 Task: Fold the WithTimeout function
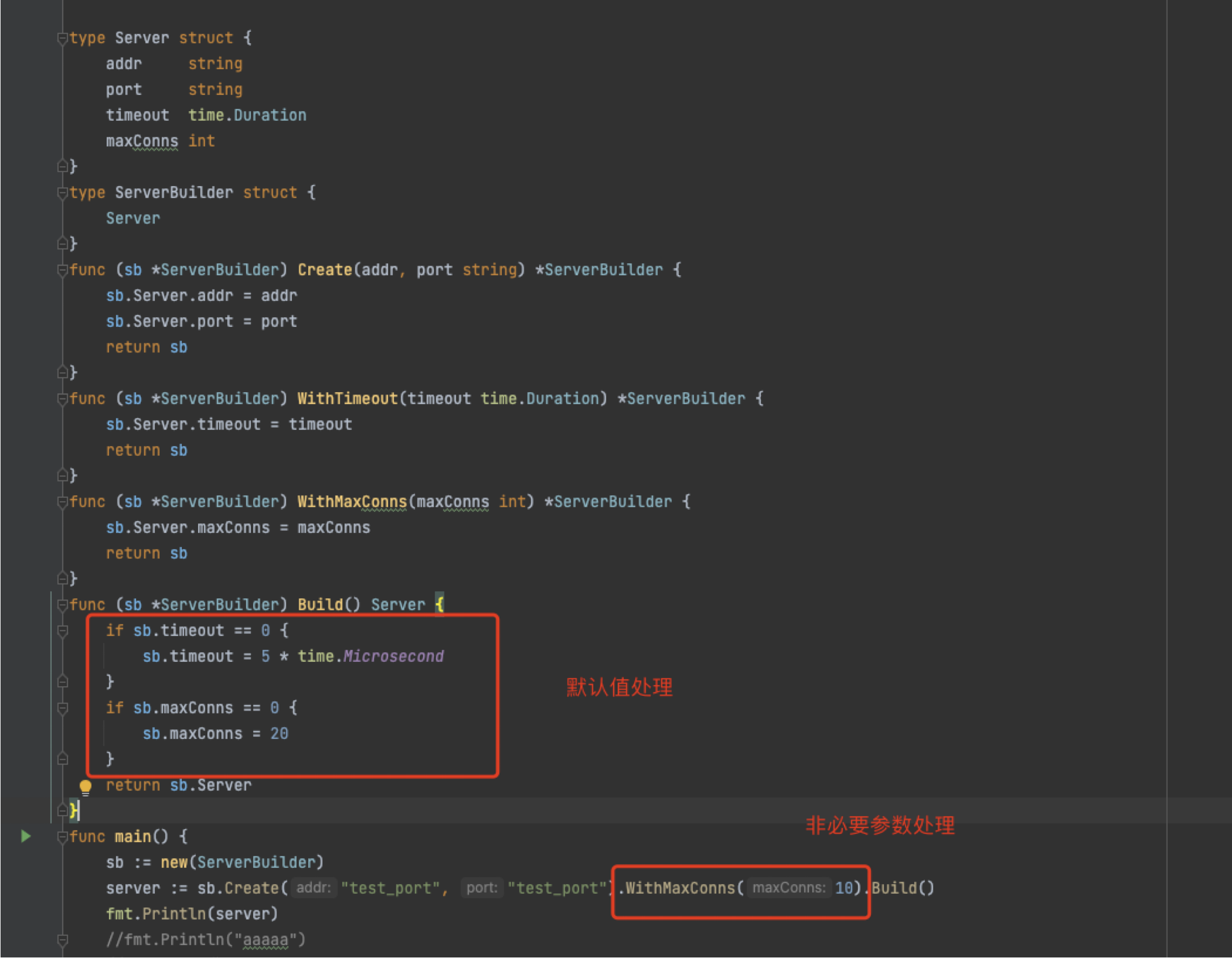(62, 399)
